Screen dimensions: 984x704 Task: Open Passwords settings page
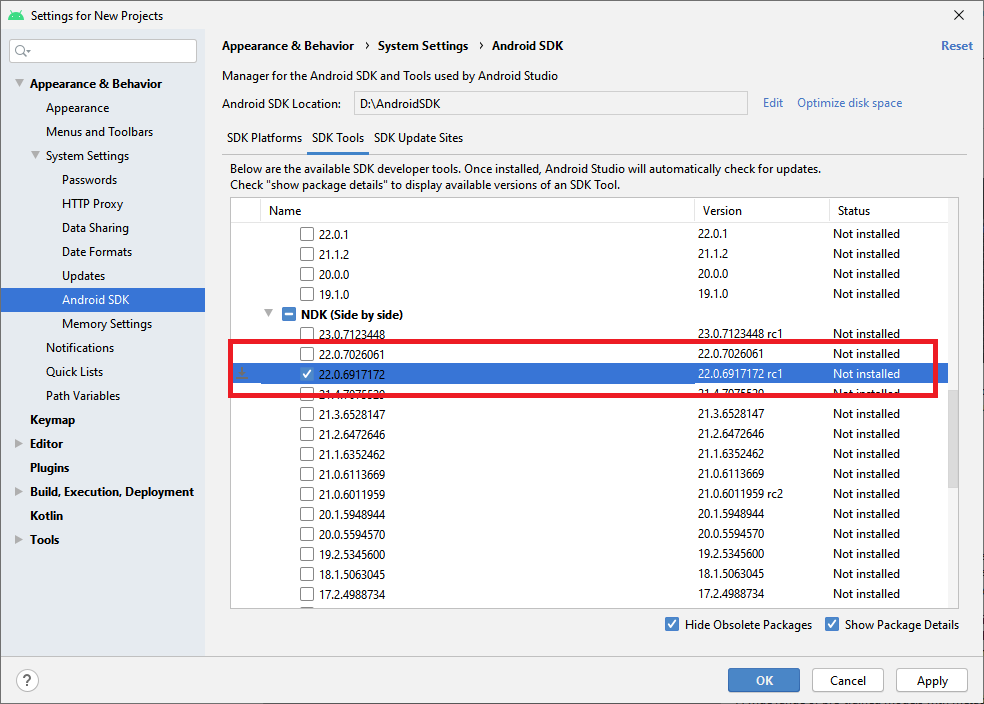[x=89, y=179]
